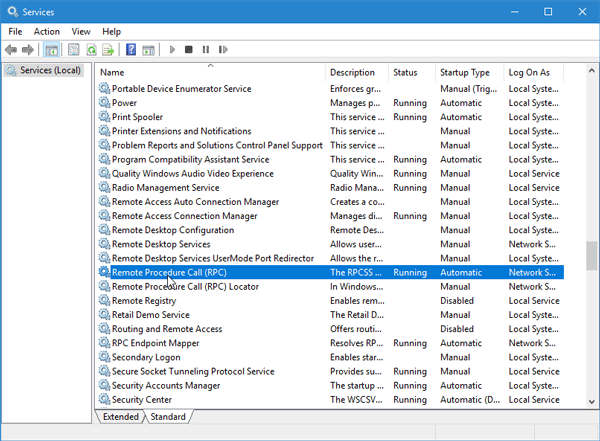The width and height of the screenshot is (600, 441).
Task: Open the Help toolbar icon
Action: 131,50
